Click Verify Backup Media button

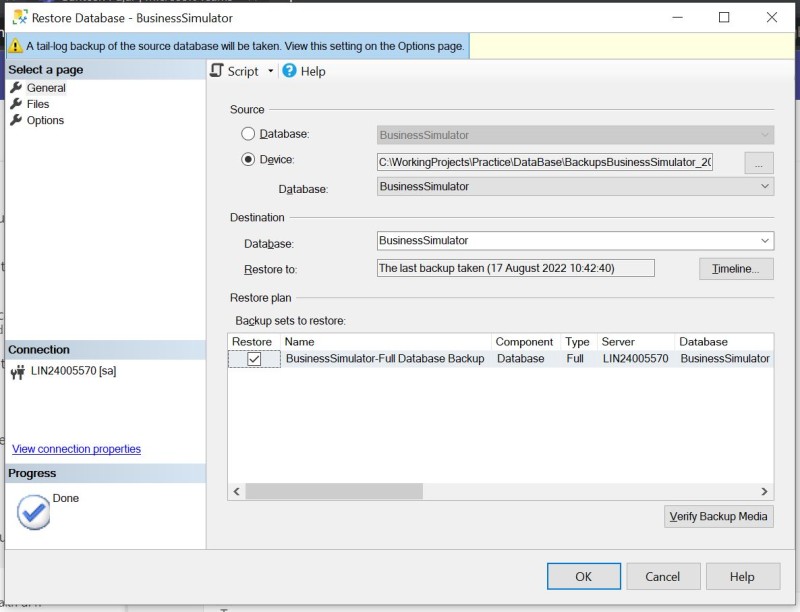718,517
